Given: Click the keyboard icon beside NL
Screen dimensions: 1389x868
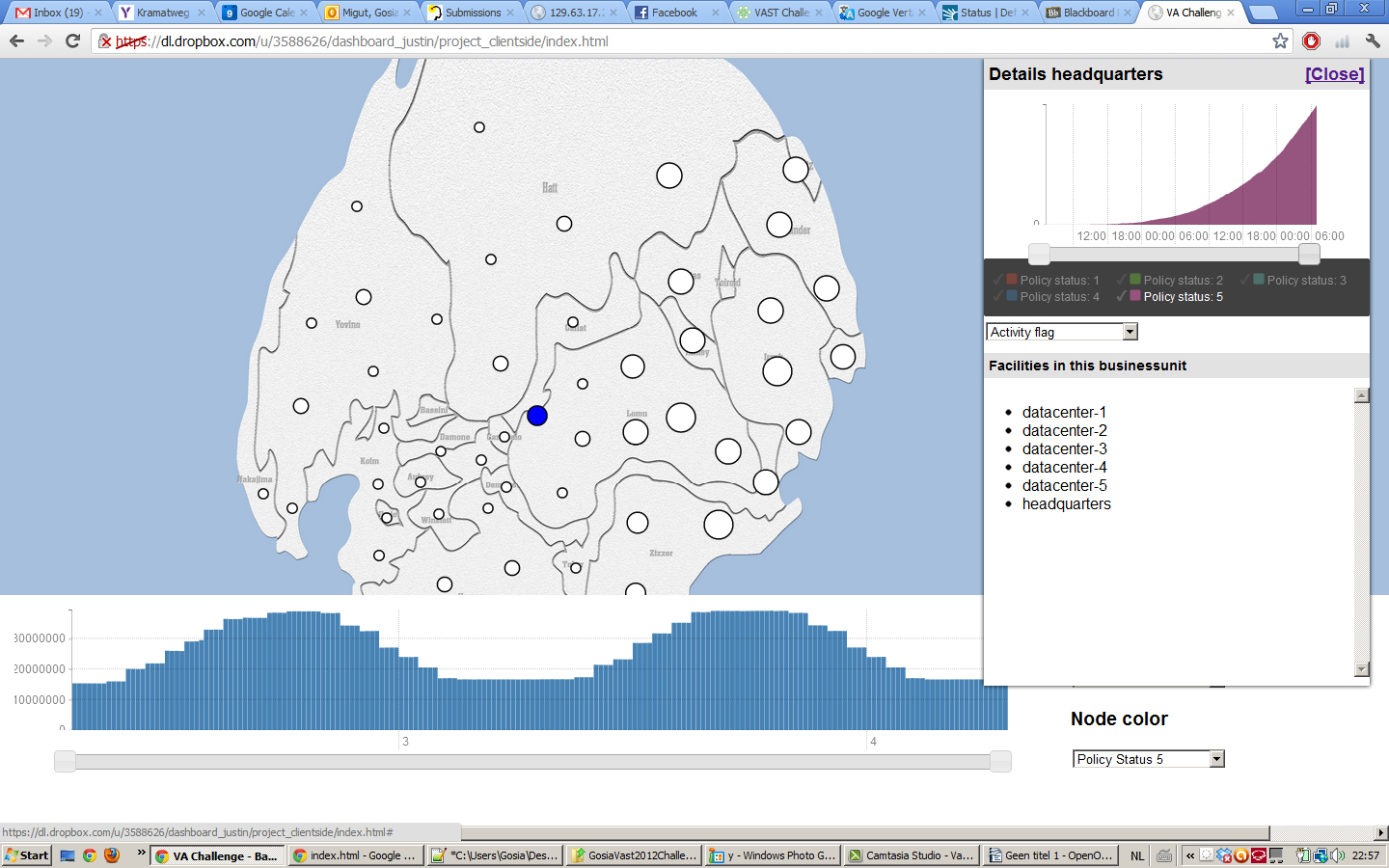Looking at the screenshot, I should point(1164,855).
